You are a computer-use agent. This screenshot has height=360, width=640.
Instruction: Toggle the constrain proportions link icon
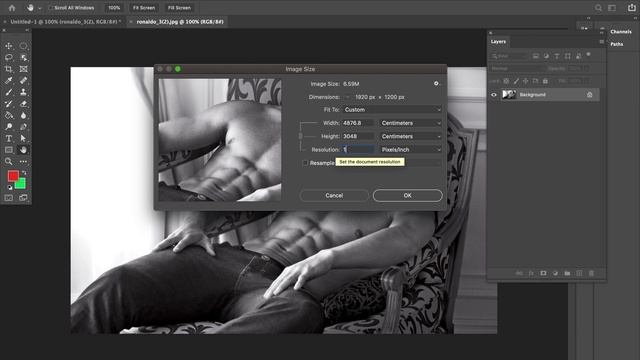click(x=301, y=136)
